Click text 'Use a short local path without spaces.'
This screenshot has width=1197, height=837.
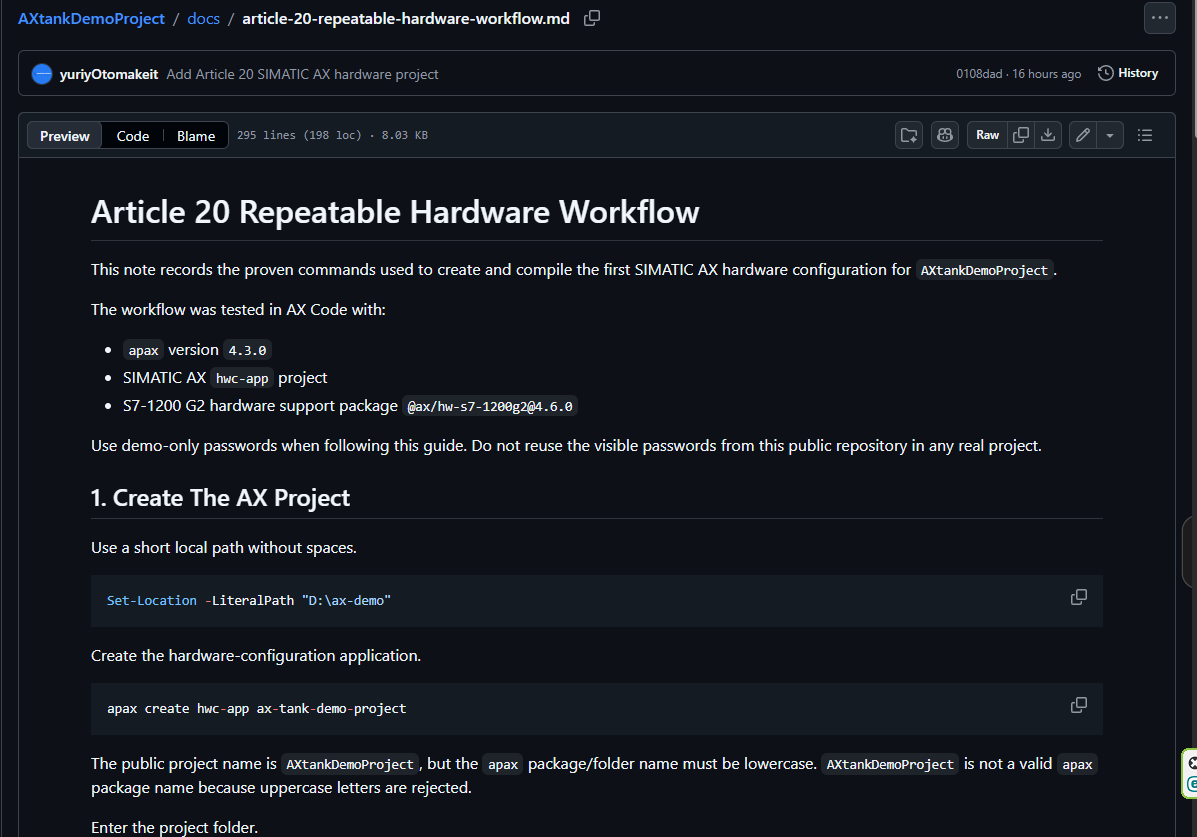coord(224,548)
